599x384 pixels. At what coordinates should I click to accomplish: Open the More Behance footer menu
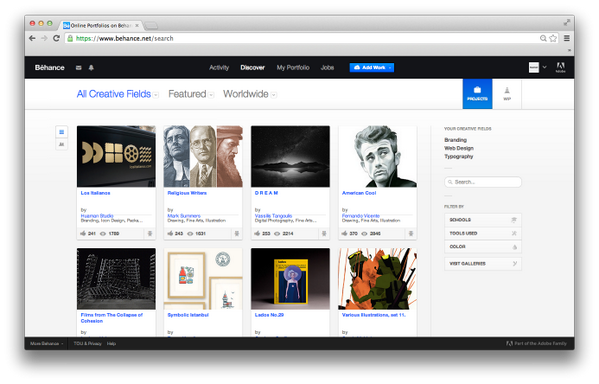pyautogui.click(x=47, y=343)
